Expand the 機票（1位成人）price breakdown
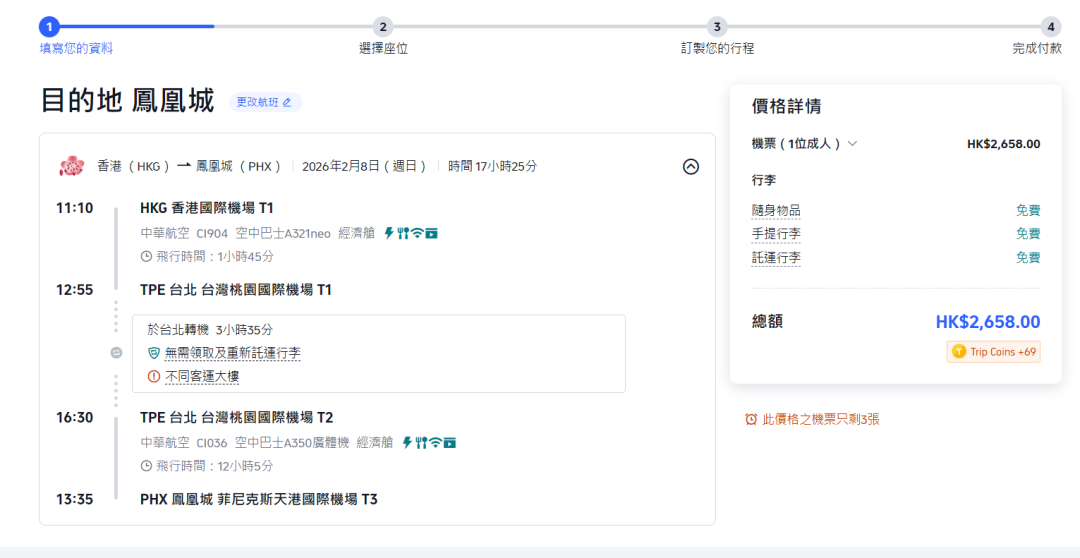This screenshot has width=1080, height=558. 852,144
